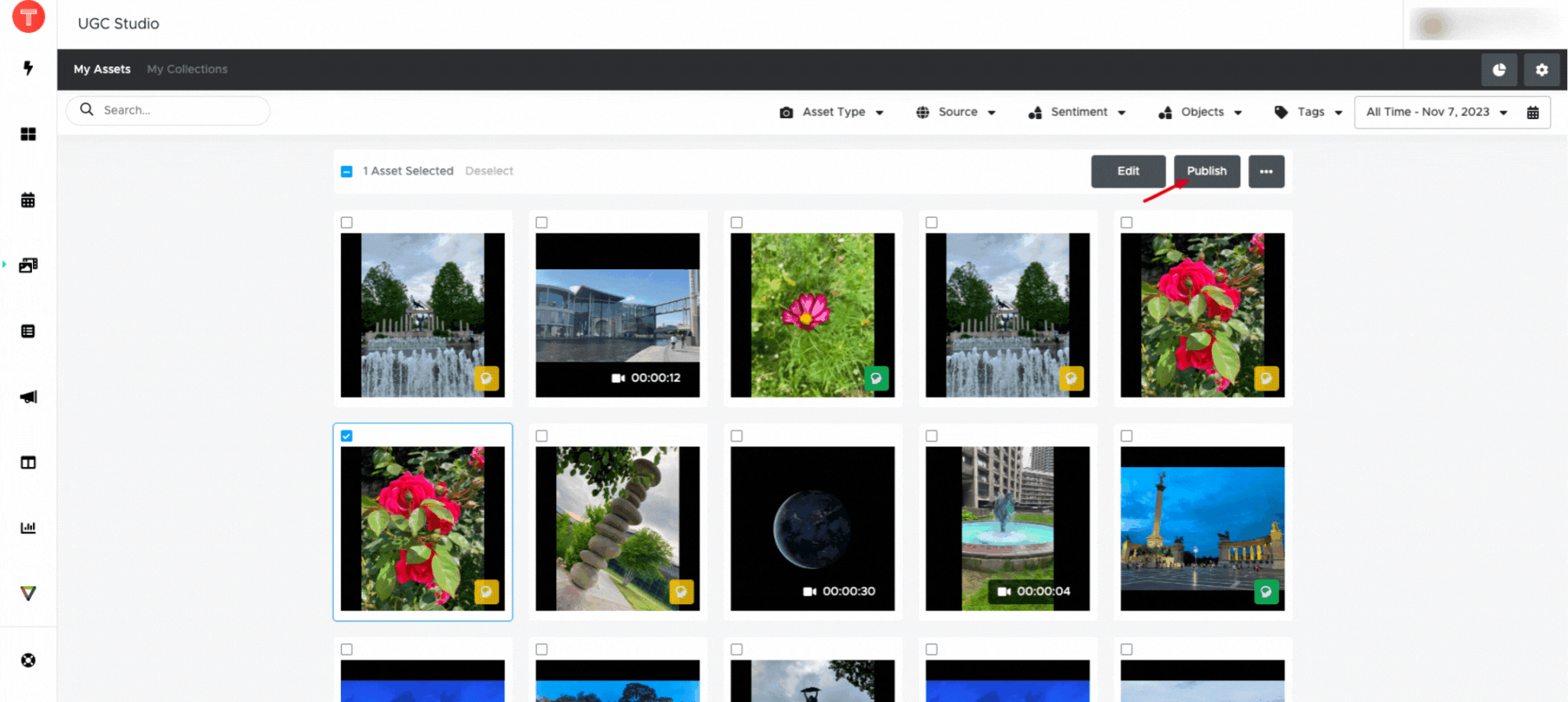The height and width of the screenshot is (702, 1568).
Task: Click video camera icon on 00:00:30 clip
Action: click(x=810, y=591)
